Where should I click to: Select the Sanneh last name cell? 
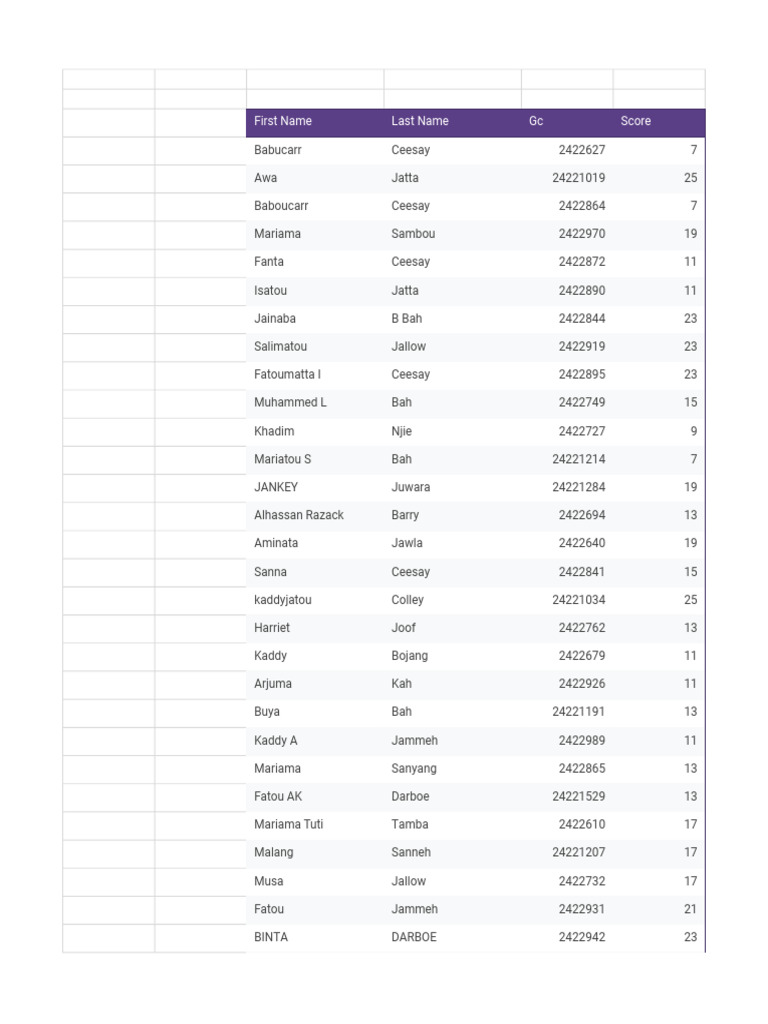click(453, 853)
